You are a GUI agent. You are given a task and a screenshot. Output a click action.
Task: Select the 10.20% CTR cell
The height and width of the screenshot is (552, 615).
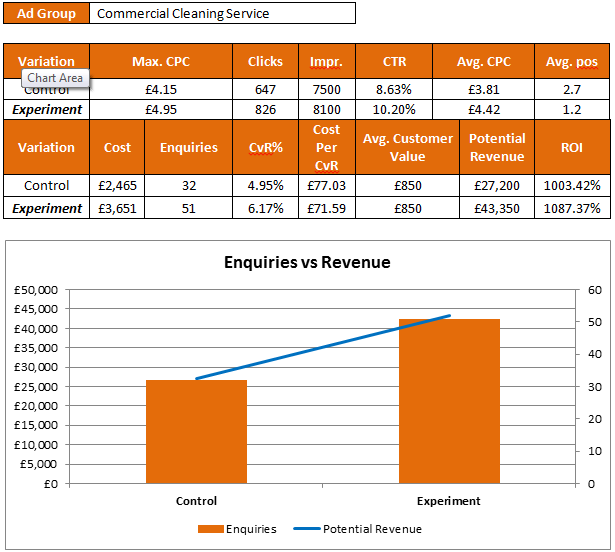click(394, 109)
